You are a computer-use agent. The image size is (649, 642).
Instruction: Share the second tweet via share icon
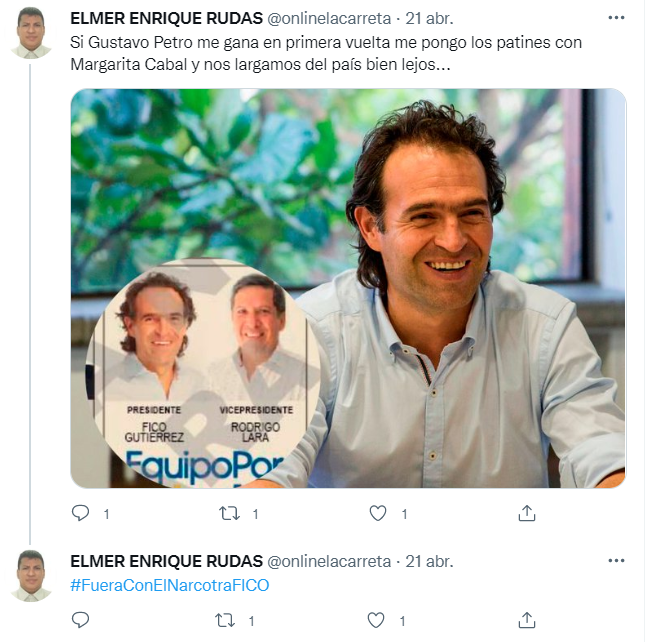pyautogui.click(x=526, y=620)
